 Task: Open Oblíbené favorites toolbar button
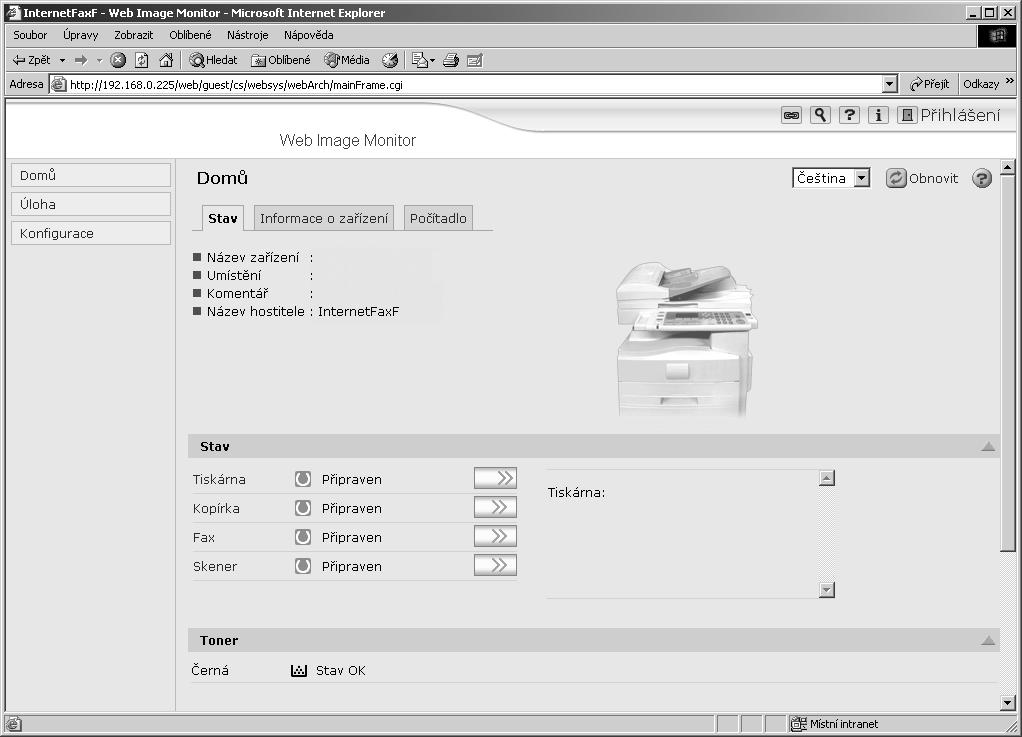pos(281,61)
